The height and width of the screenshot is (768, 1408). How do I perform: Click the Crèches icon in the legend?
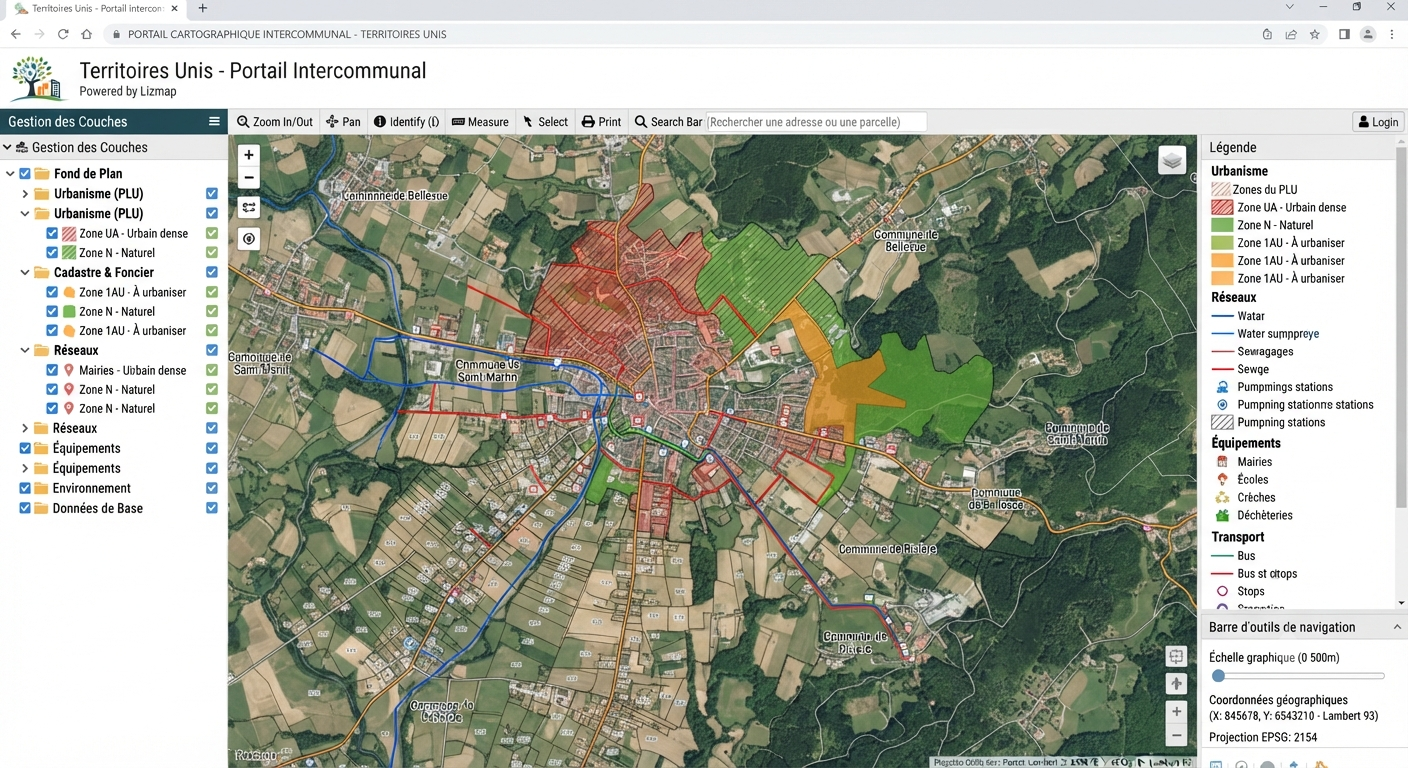(x=1222, y=497)
